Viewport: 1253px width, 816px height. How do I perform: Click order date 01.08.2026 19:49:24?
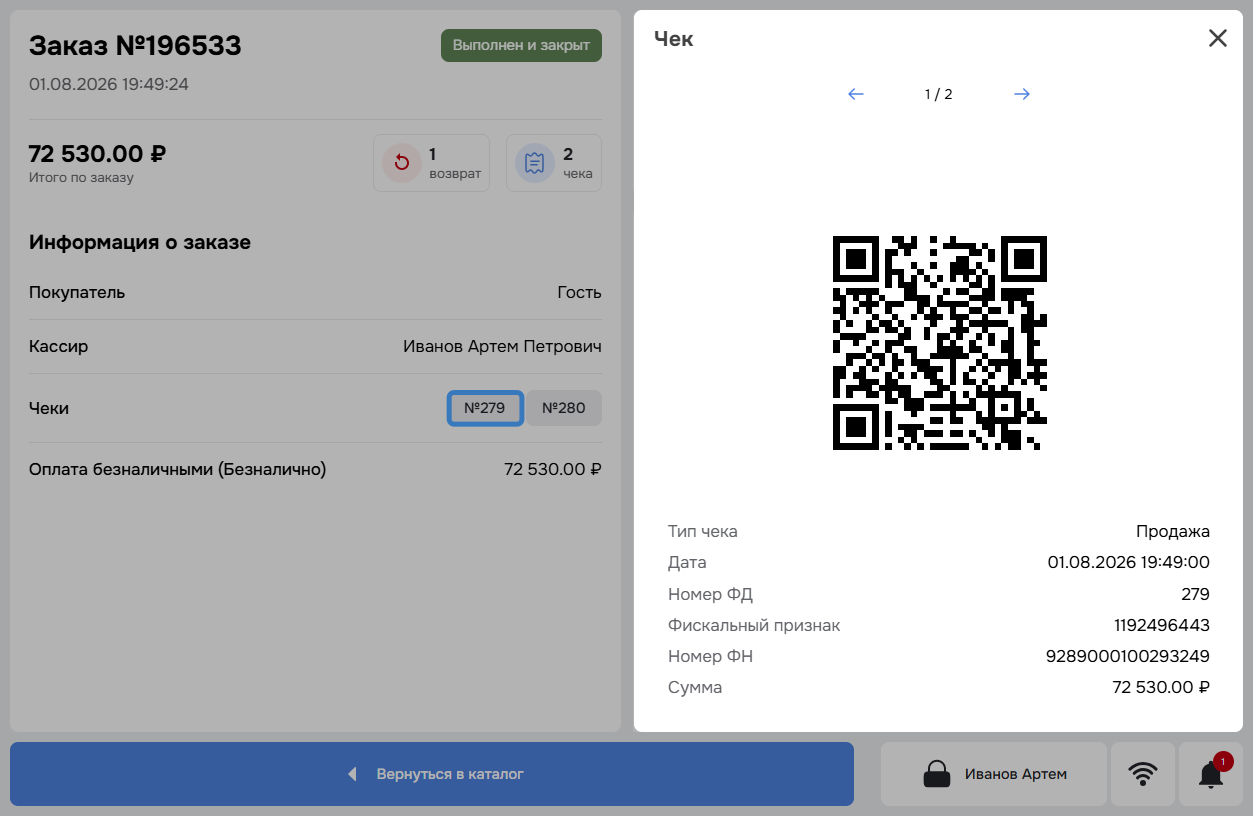[x=109, y=84]
